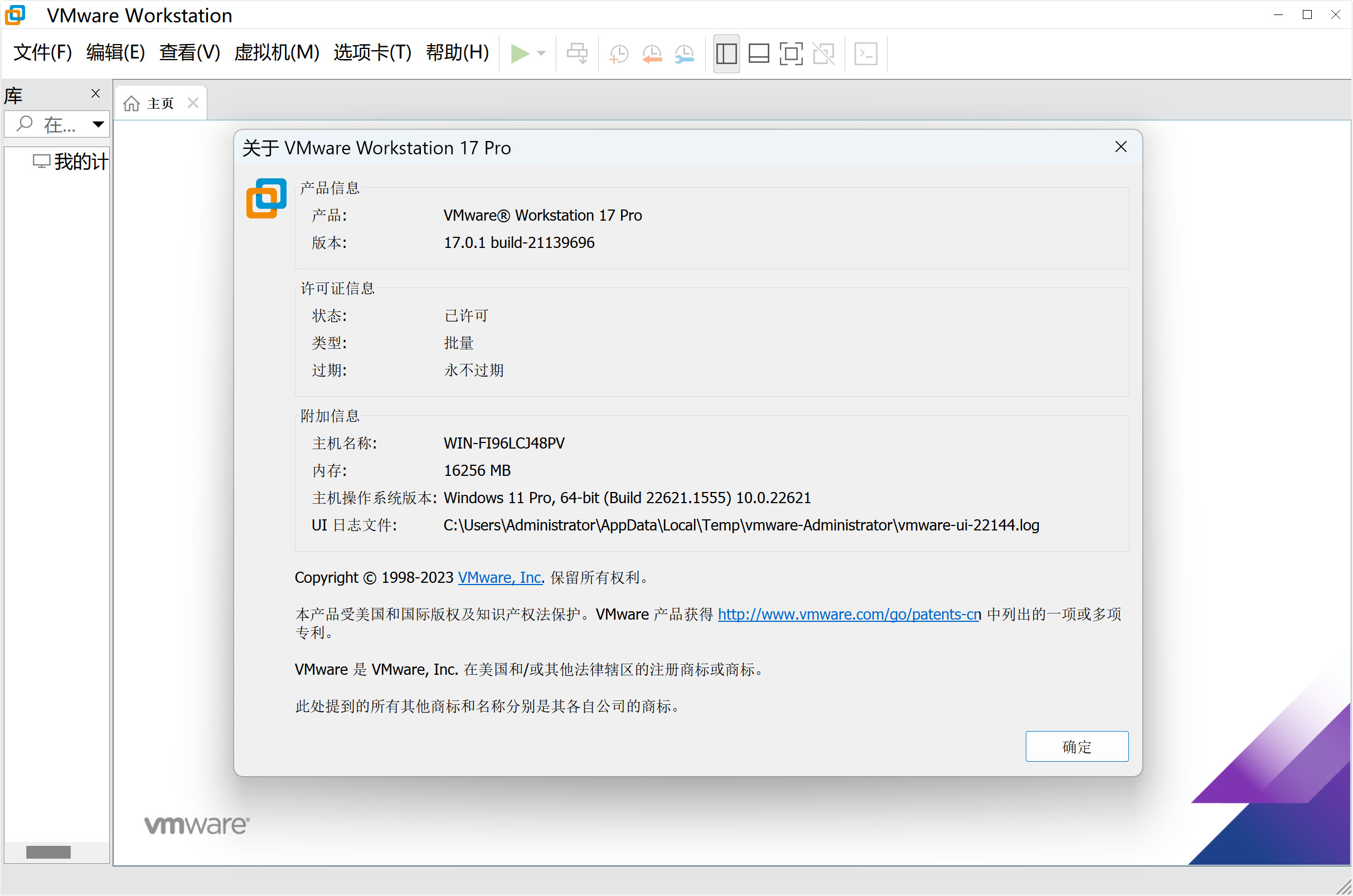The image size is (1353, 896).
Task: Click the host OS version text
Action: (627, 498)
